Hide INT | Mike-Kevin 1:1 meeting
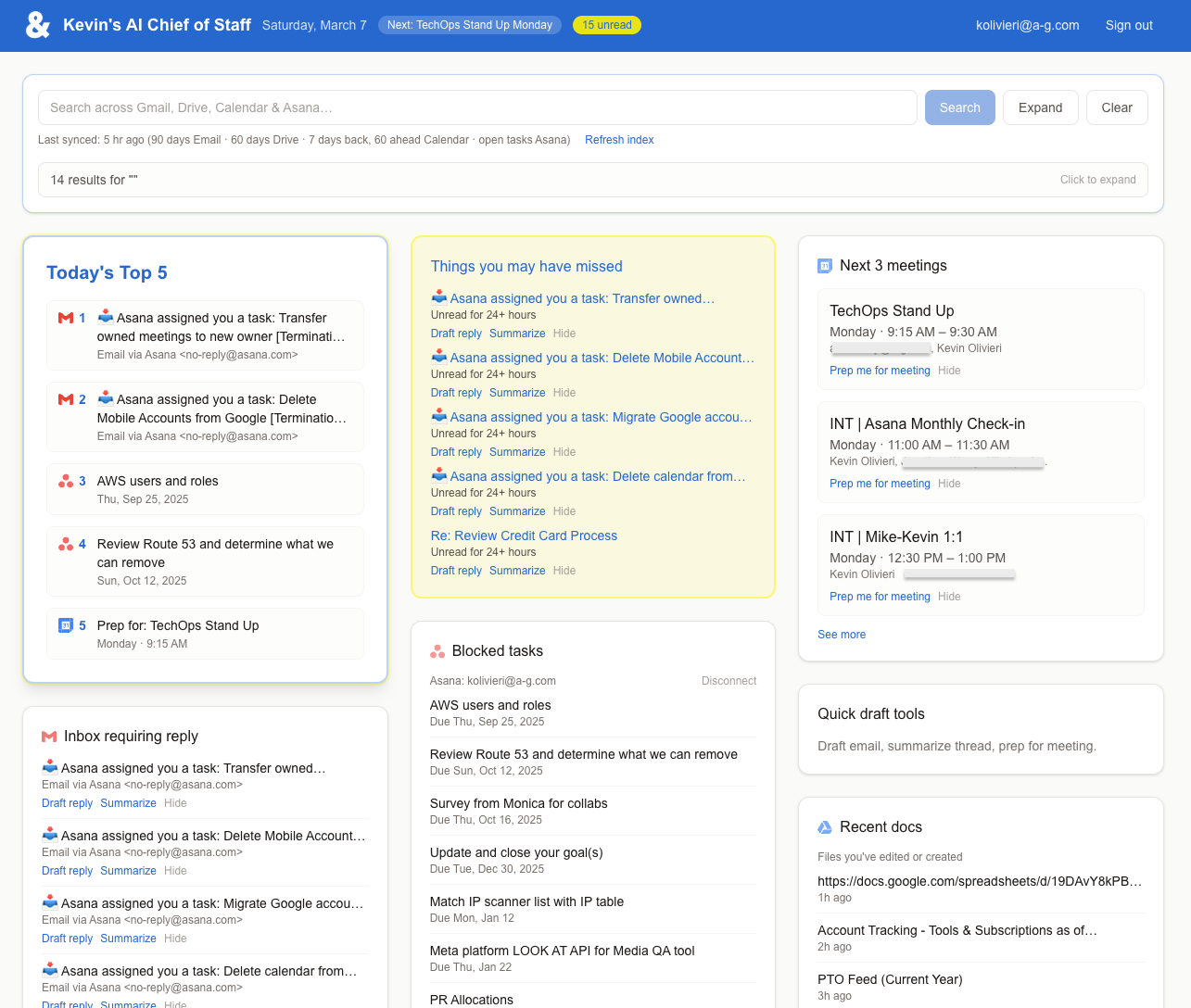The width and height of the screenshot is (1191, 1008). coord(949,597)
